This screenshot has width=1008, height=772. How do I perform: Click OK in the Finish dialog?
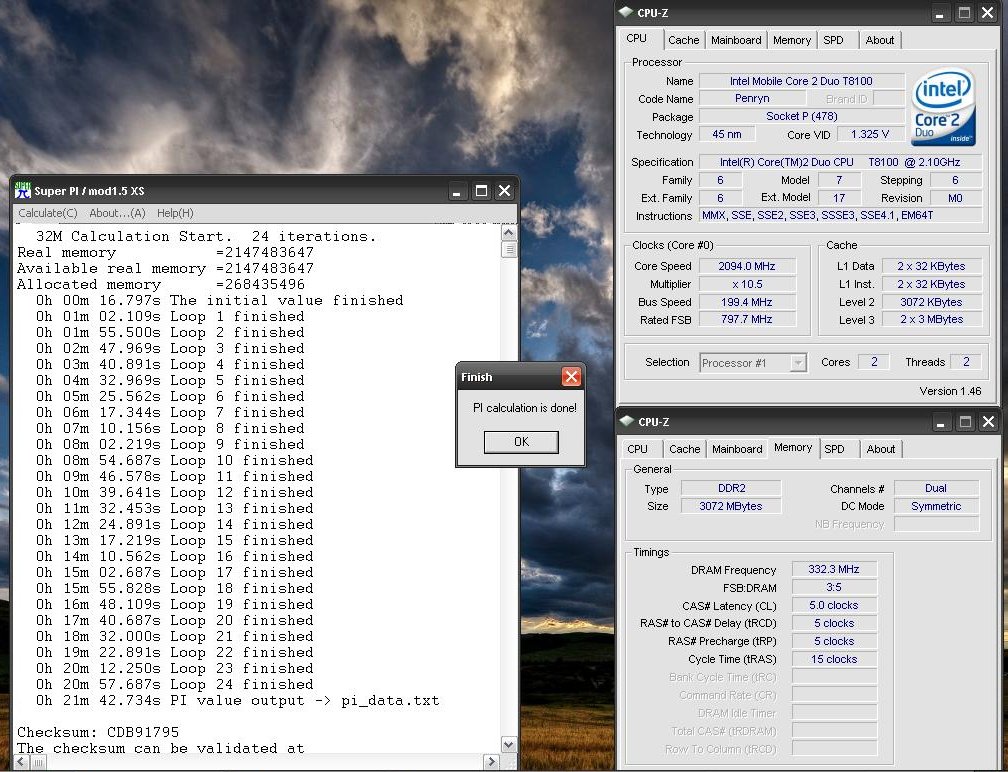(x=521, y=442)
